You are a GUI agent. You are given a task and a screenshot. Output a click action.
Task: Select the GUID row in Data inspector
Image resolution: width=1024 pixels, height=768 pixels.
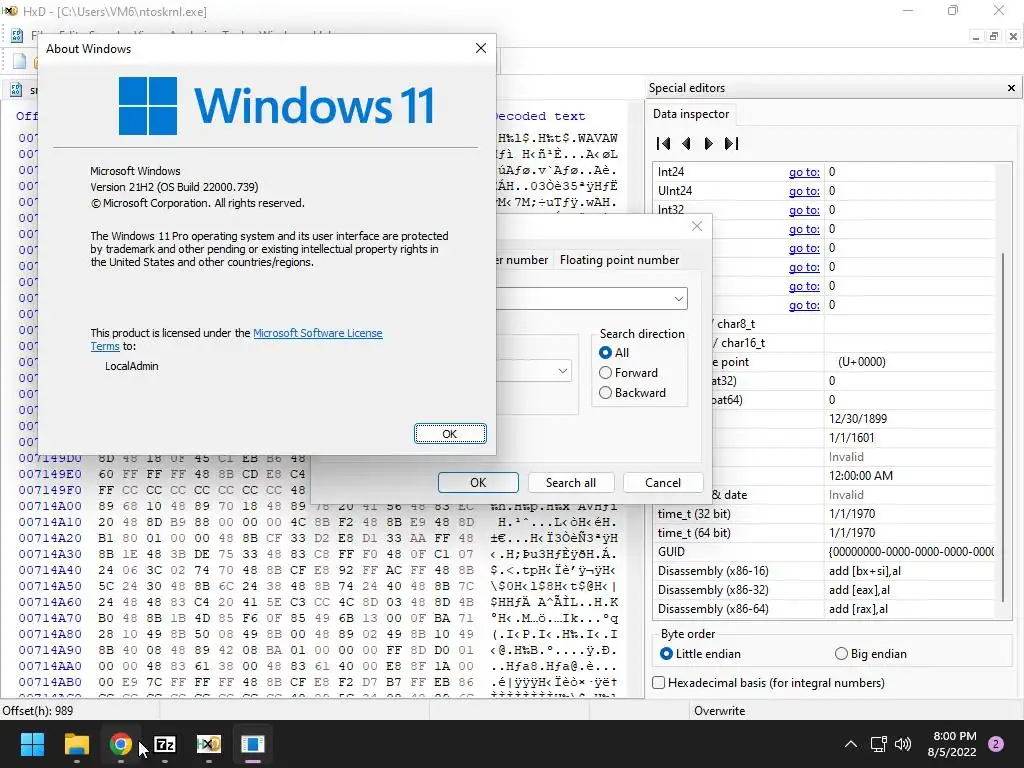pyautogui.click(x=825, y=552)
